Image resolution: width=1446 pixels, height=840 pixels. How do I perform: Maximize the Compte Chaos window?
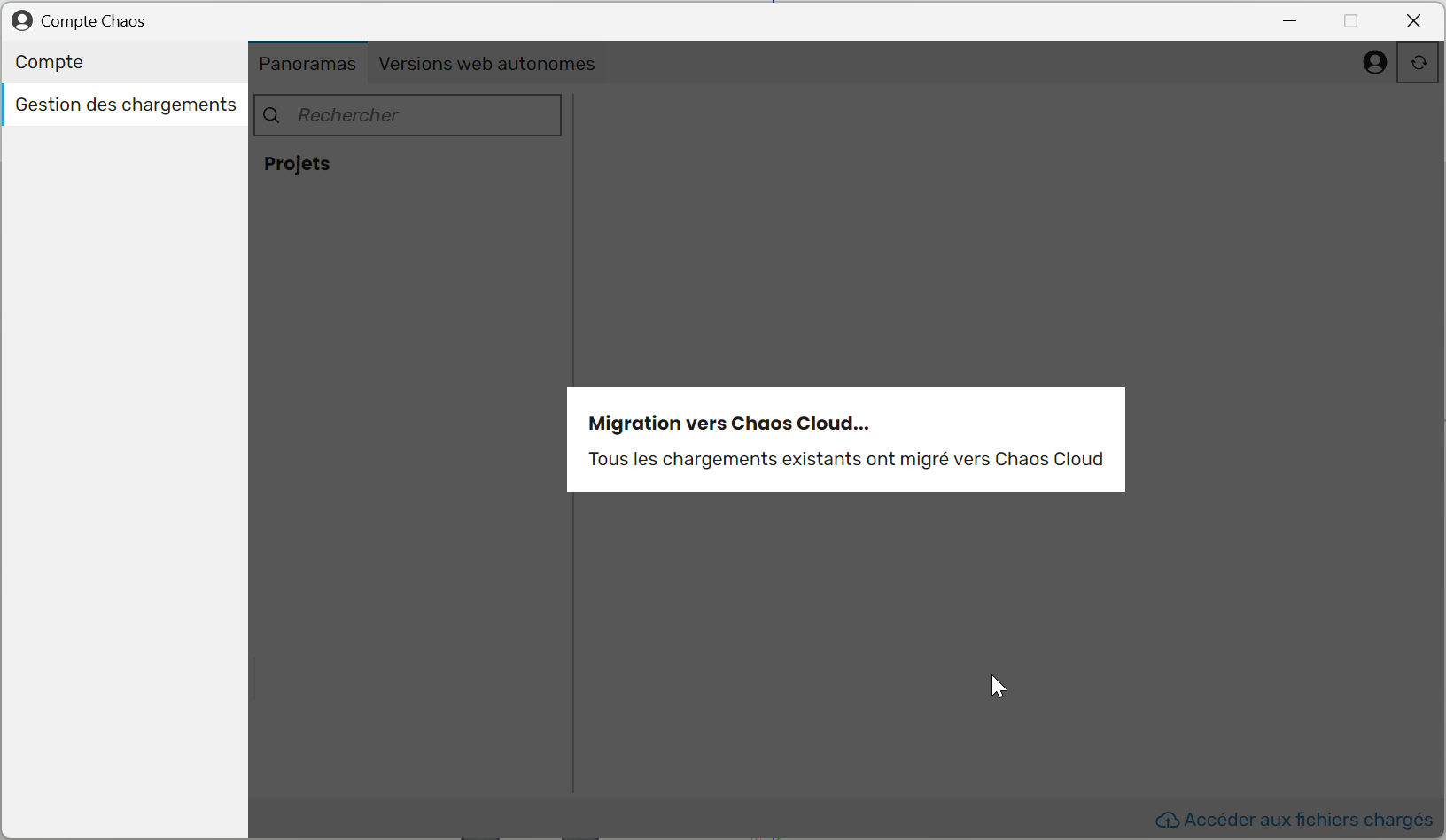point(1350,20)
